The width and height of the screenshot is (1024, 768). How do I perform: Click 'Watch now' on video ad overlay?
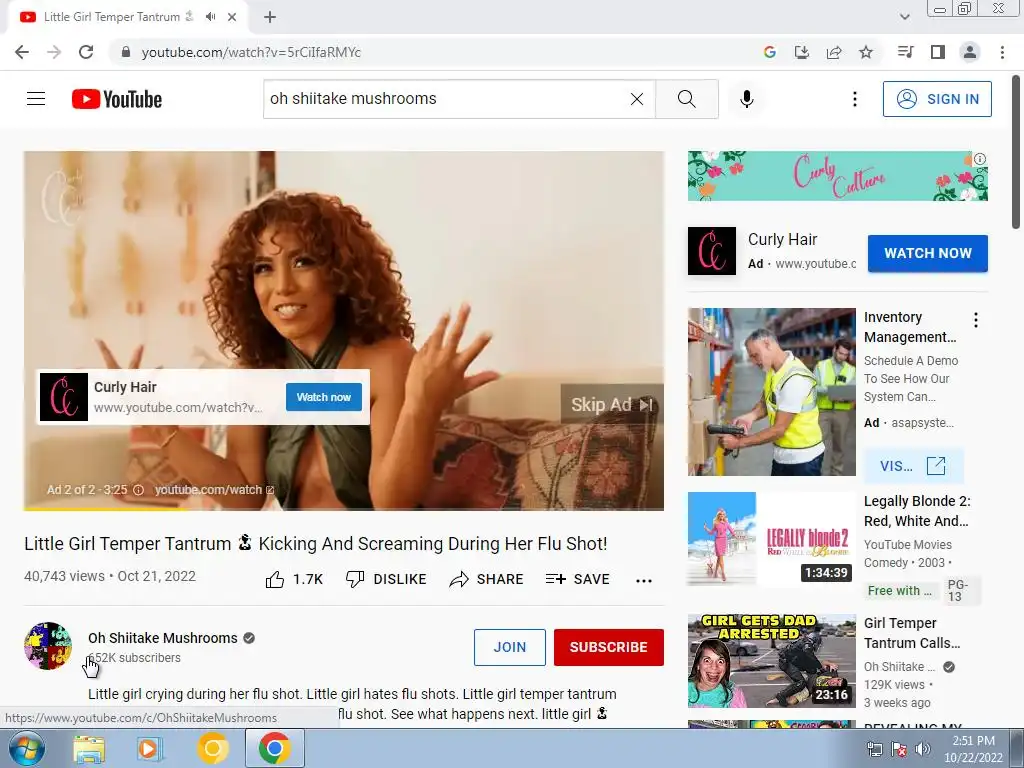[324, 397]
